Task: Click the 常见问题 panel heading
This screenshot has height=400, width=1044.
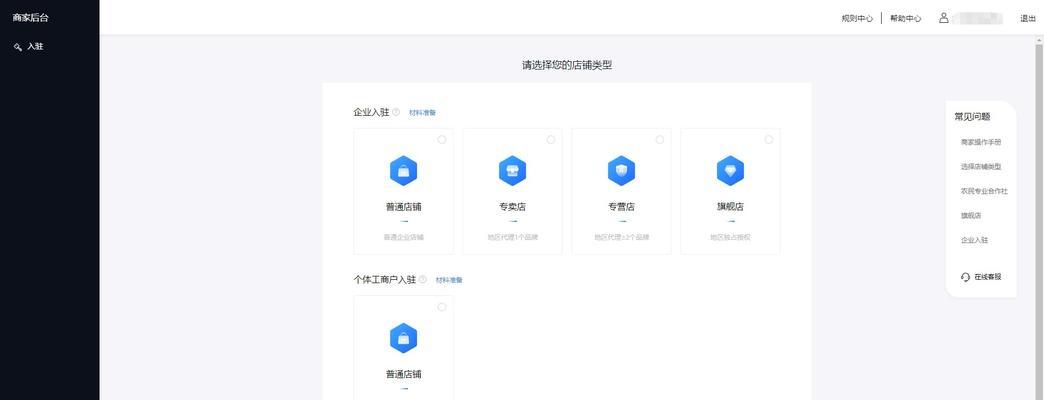Action: coord(972,116)
